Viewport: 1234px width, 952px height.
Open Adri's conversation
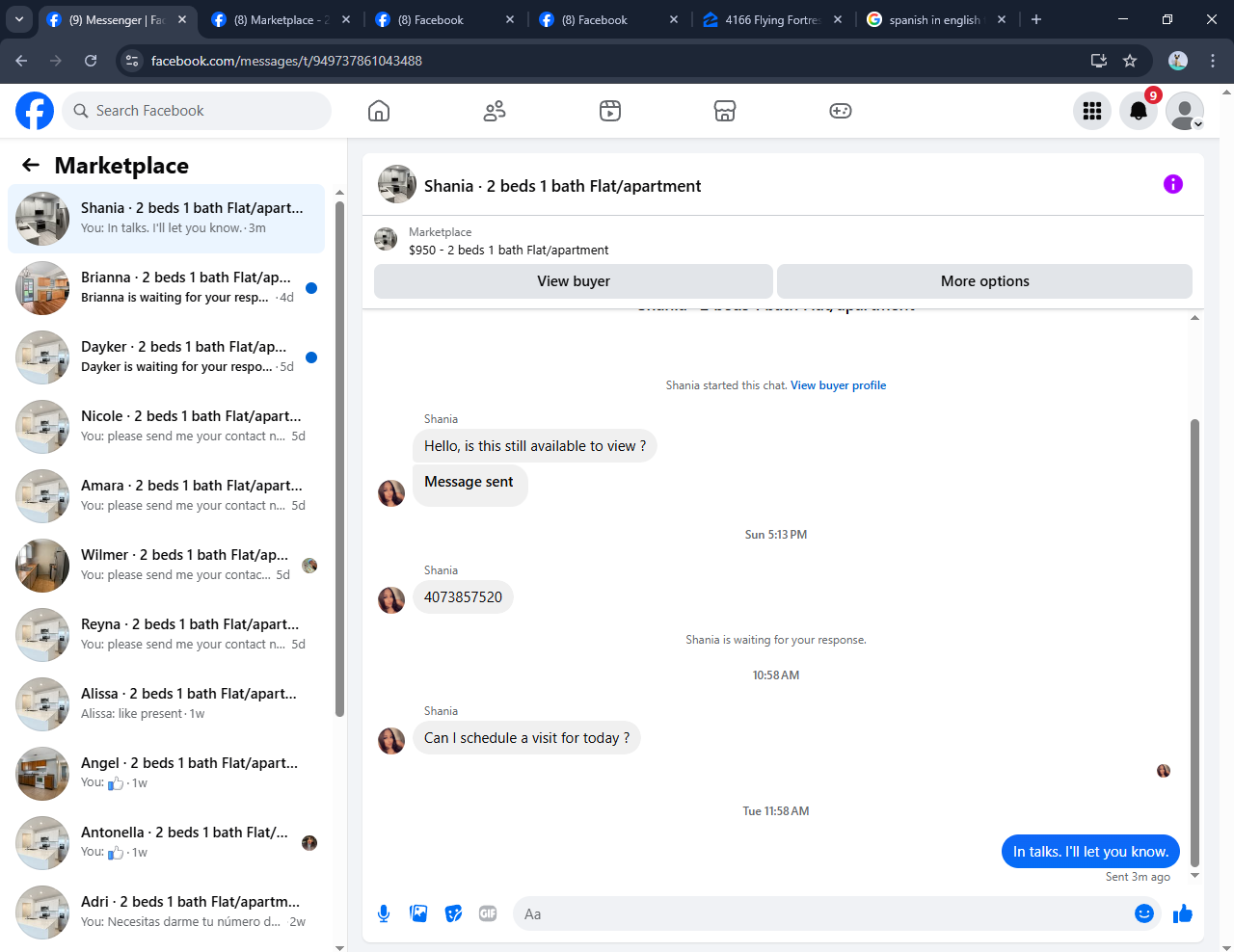(166, 912)
